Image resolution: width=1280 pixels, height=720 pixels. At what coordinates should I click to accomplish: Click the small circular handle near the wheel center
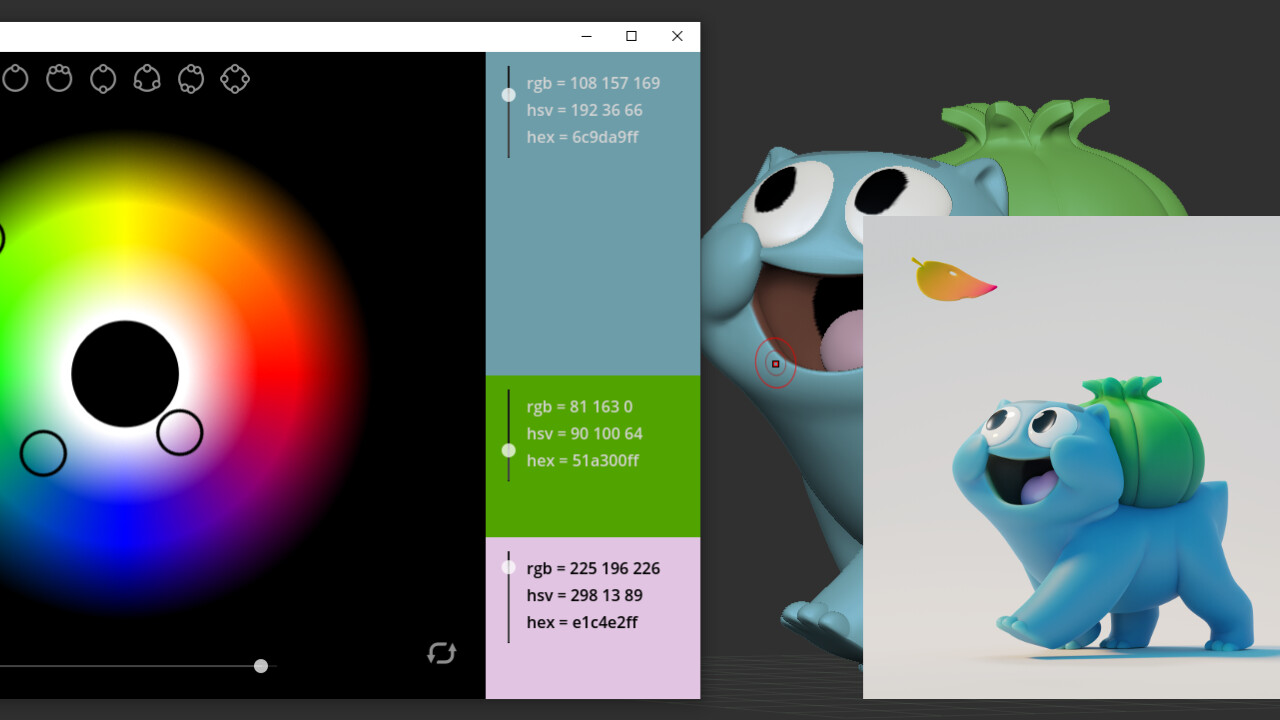tap(181, 429)
